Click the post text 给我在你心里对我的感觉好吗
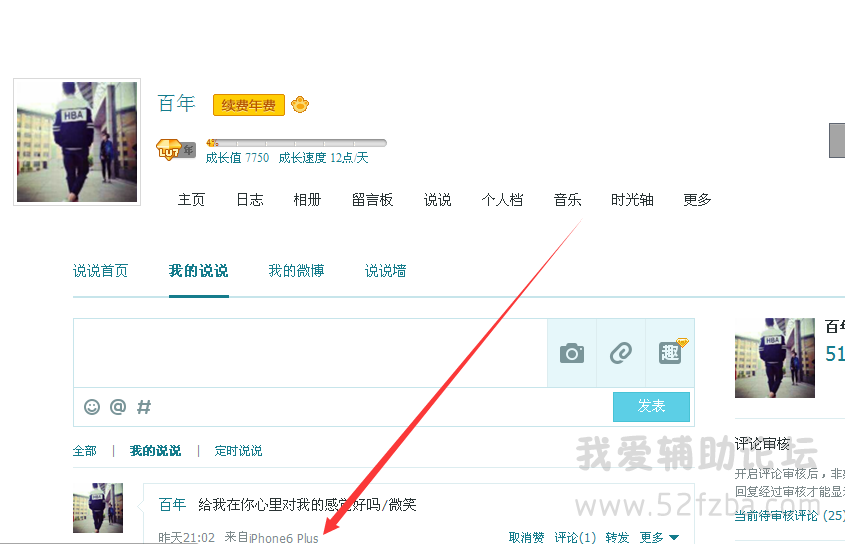845x544 pixels. point(289,505)
